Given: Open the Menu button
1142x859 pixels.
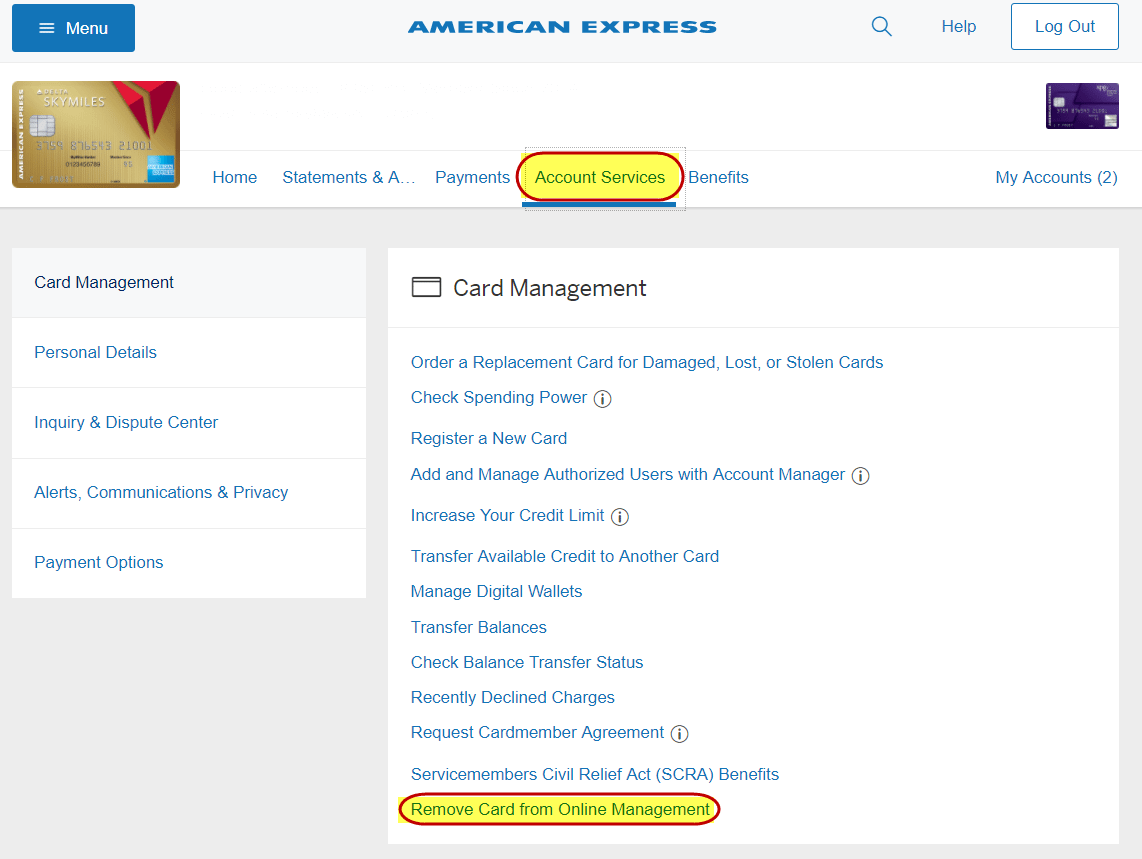Looking at the screenshot, I should tap(74, 28).
